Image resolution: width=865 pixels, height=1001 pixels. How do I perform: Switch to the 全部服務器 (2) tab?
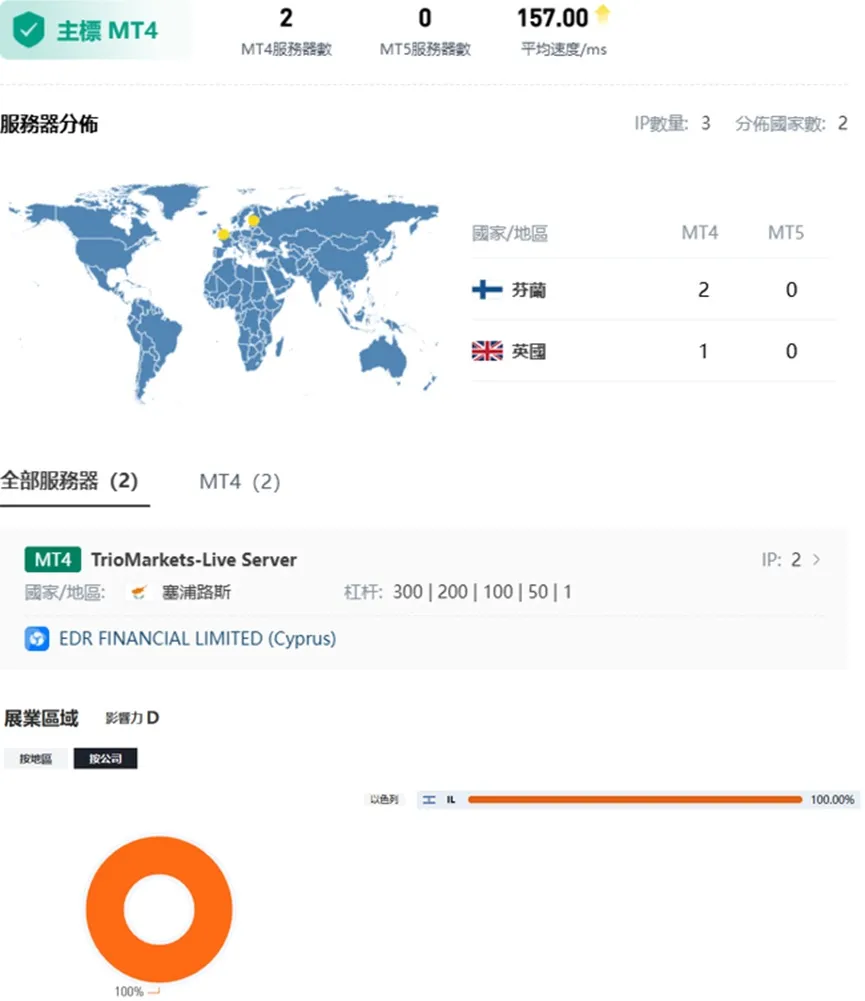(69, 481)
